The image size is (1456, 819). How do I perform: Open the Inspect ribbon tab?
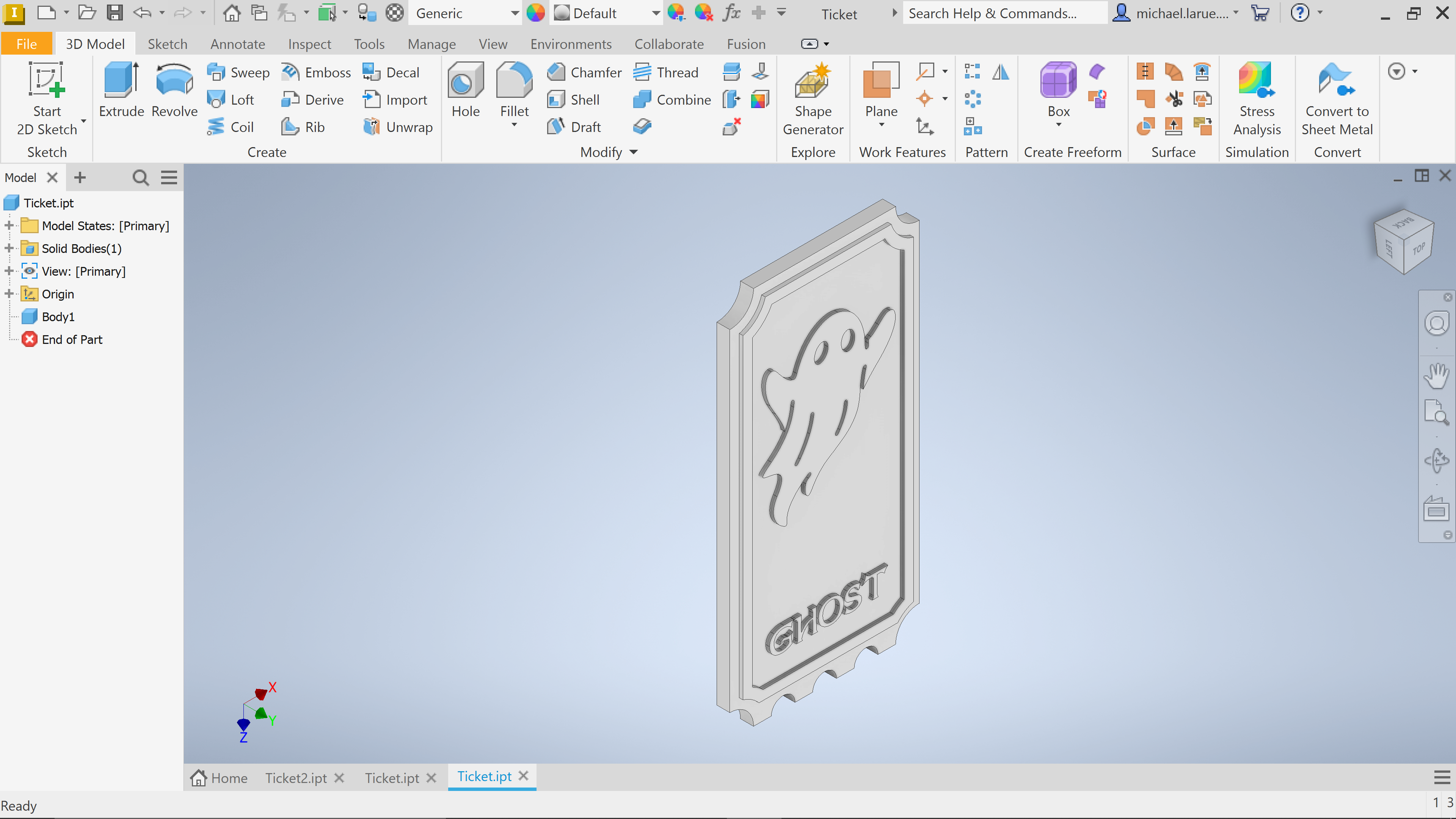pos(309,44)
